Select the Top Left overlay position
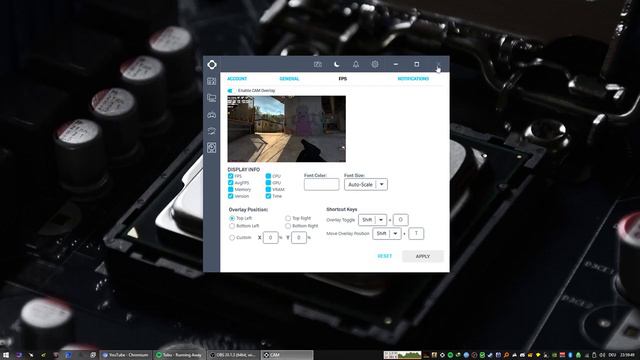The image size is (640, 360). (x=232, y=218)
